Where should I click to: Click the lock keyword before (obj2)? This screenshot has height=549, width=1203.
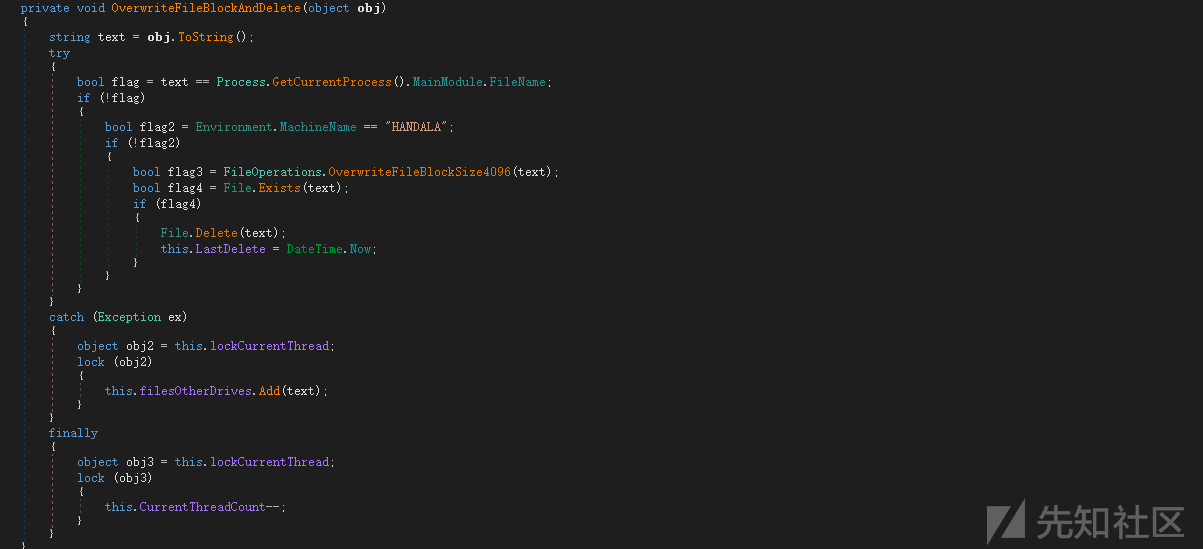click(91, 362)
